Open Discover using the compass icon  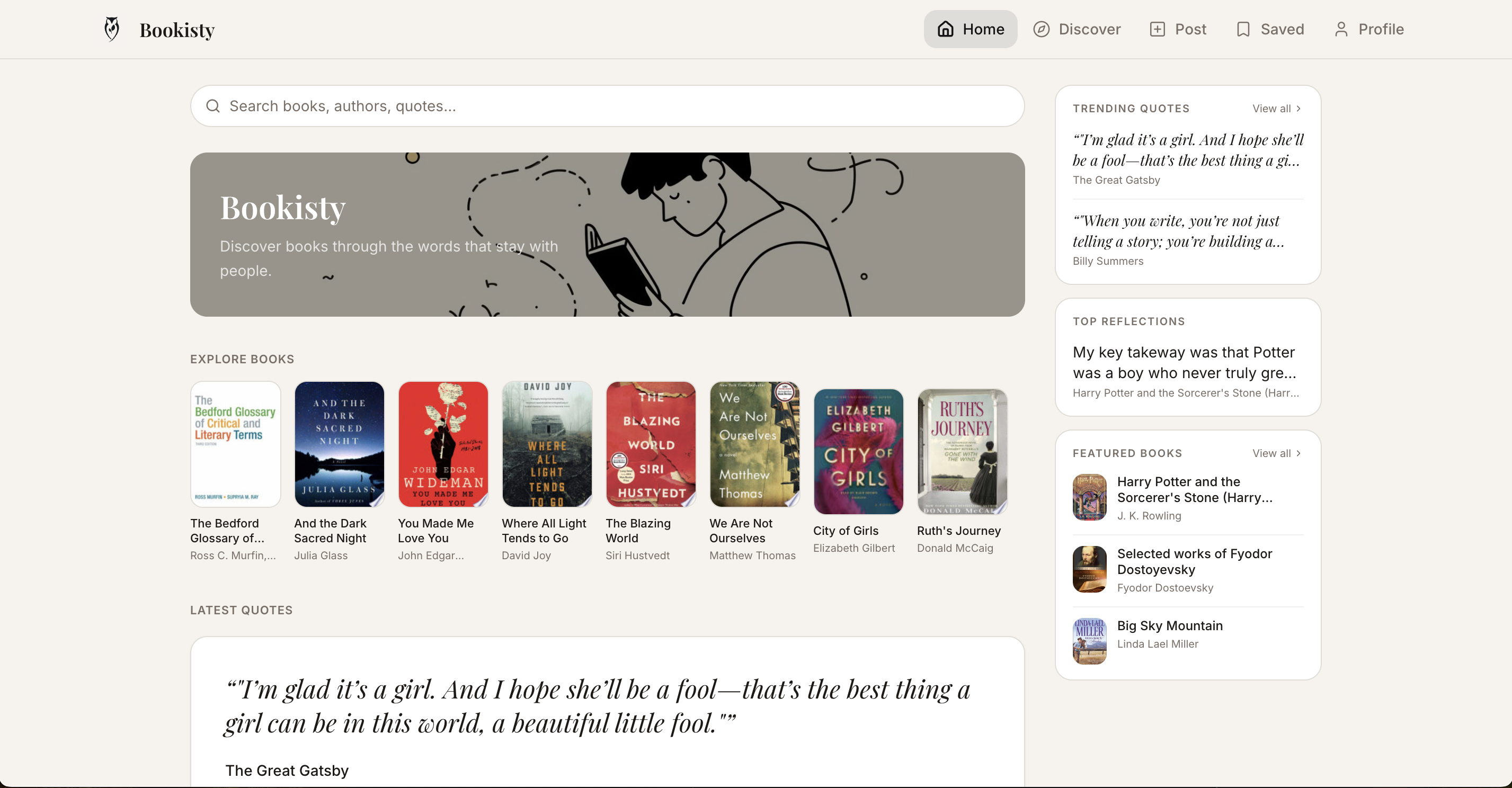[1042, 29]
